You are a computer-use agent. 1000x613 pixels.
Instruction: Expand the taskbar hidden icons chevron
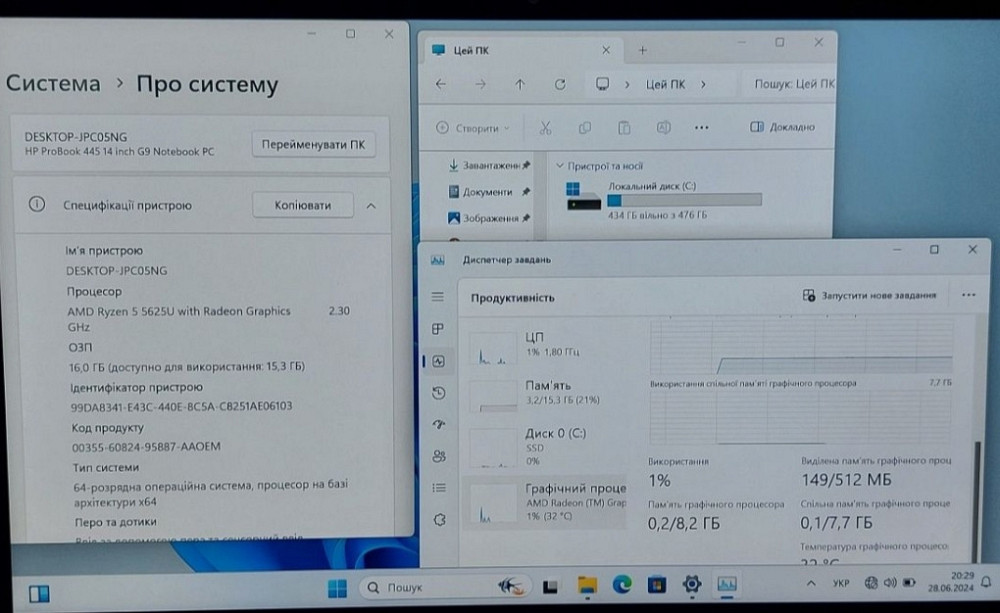(x=809, y=584)
